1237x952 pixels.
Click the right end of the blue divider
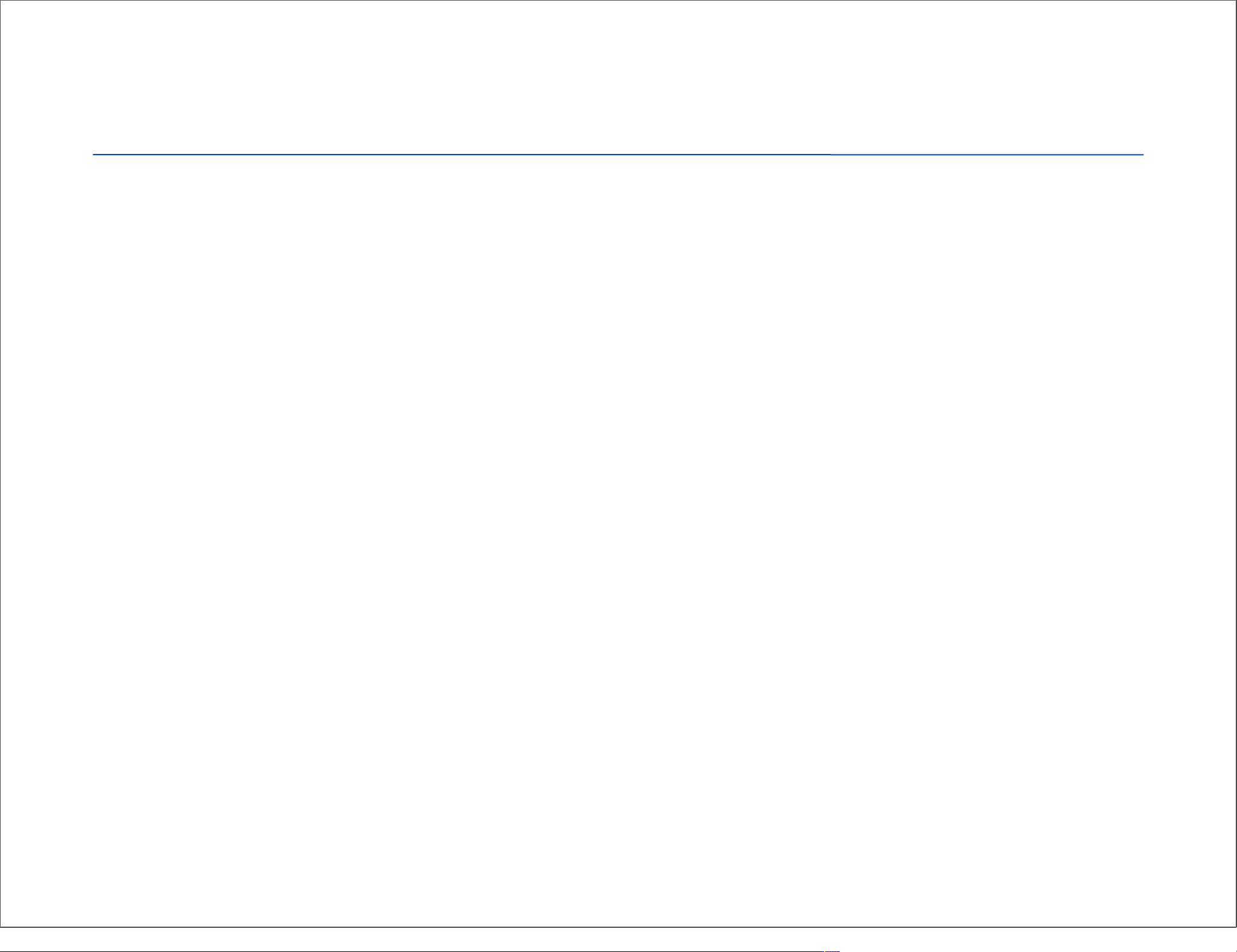click(x=1142, y=155)
